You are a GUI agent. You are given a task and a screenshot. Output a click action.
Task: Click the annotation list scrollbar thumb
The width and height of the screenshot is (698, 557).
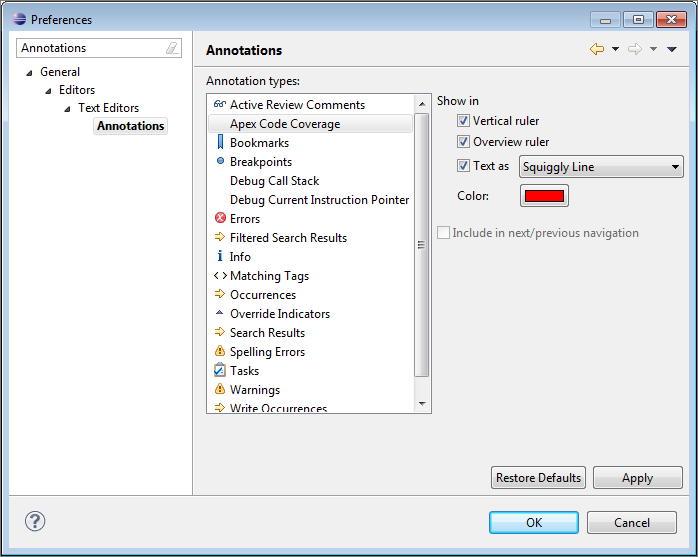pos(421,245)
